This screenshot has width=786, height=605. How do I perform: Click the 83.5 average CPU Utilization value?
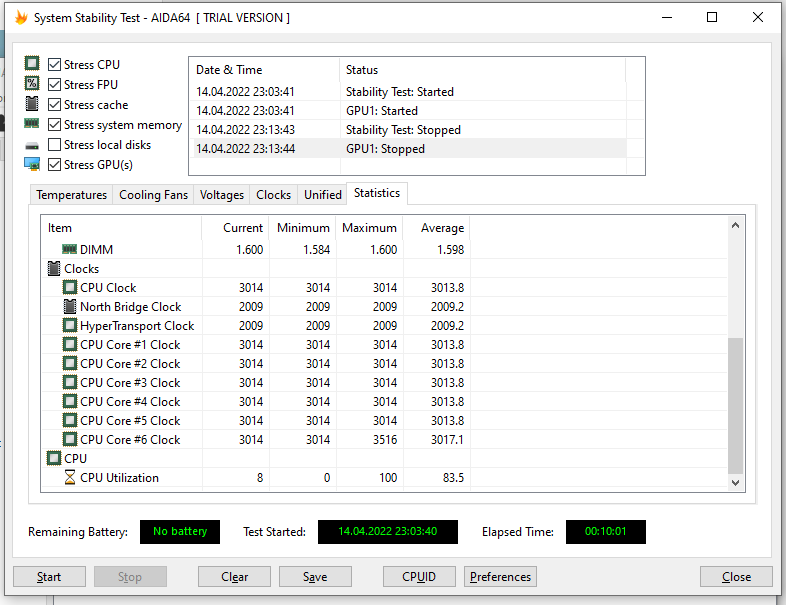453,478
